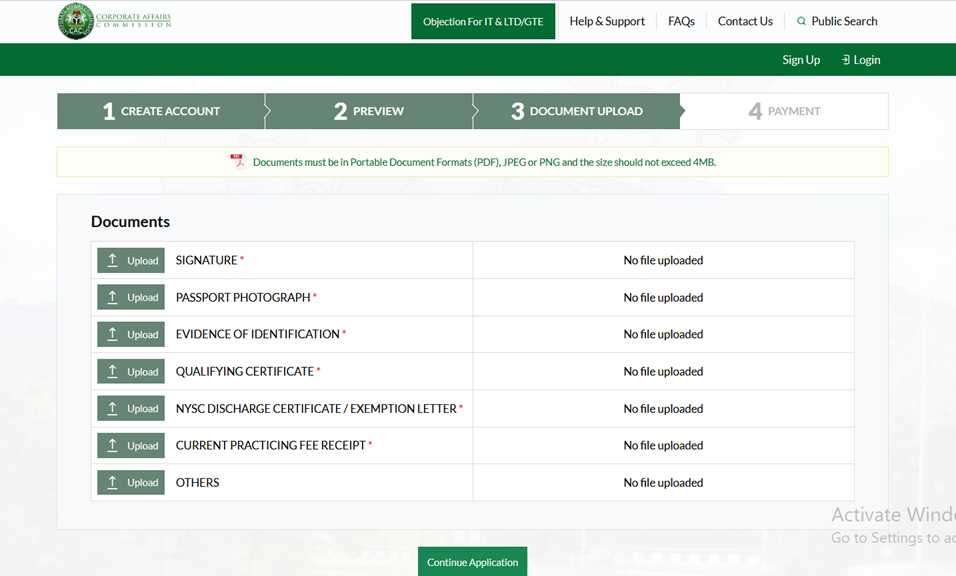Upload the SIGNATURE document
This screenshot has height=576, width=956.
tap(131, 260)
